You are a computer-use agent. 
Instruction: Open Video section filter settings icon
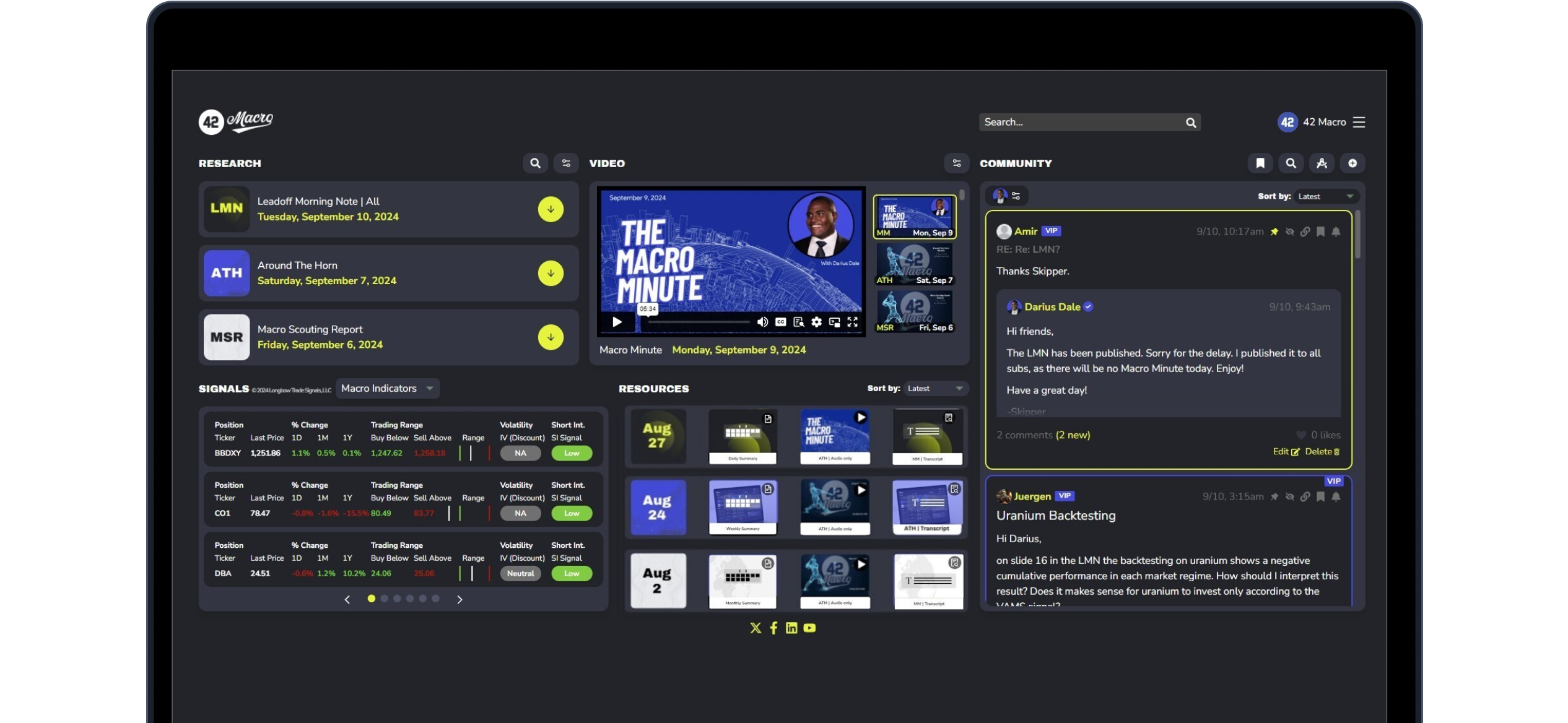pos(957,163)
